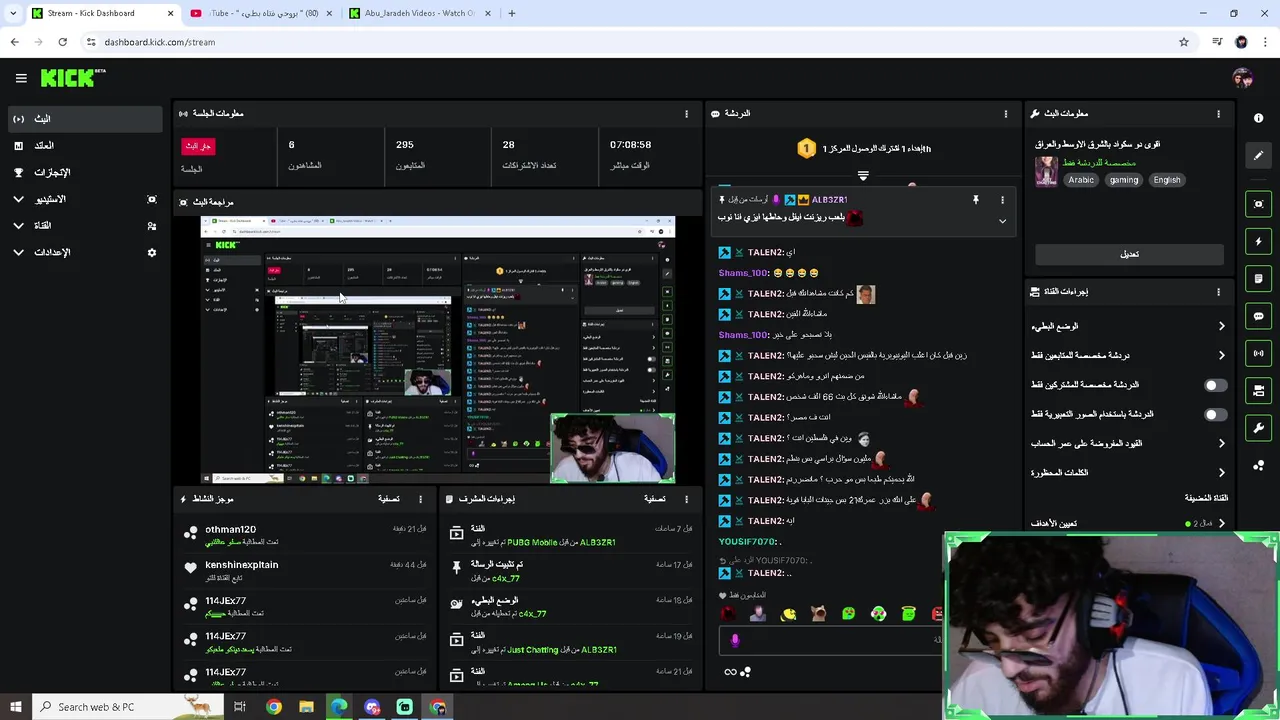Open Windows Start menu
This screenshot has height=720, width=1280.
click(x=15, y=707)
